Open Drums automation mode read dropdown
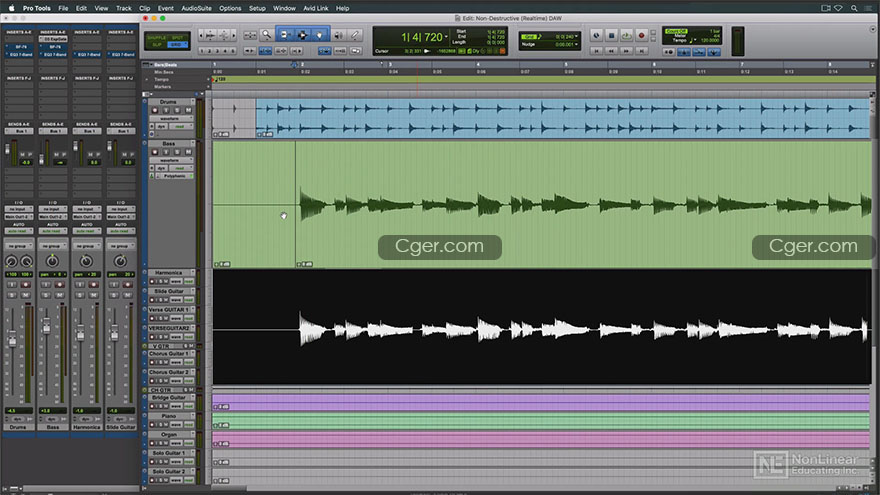880x495 pixels. (181, 127)
